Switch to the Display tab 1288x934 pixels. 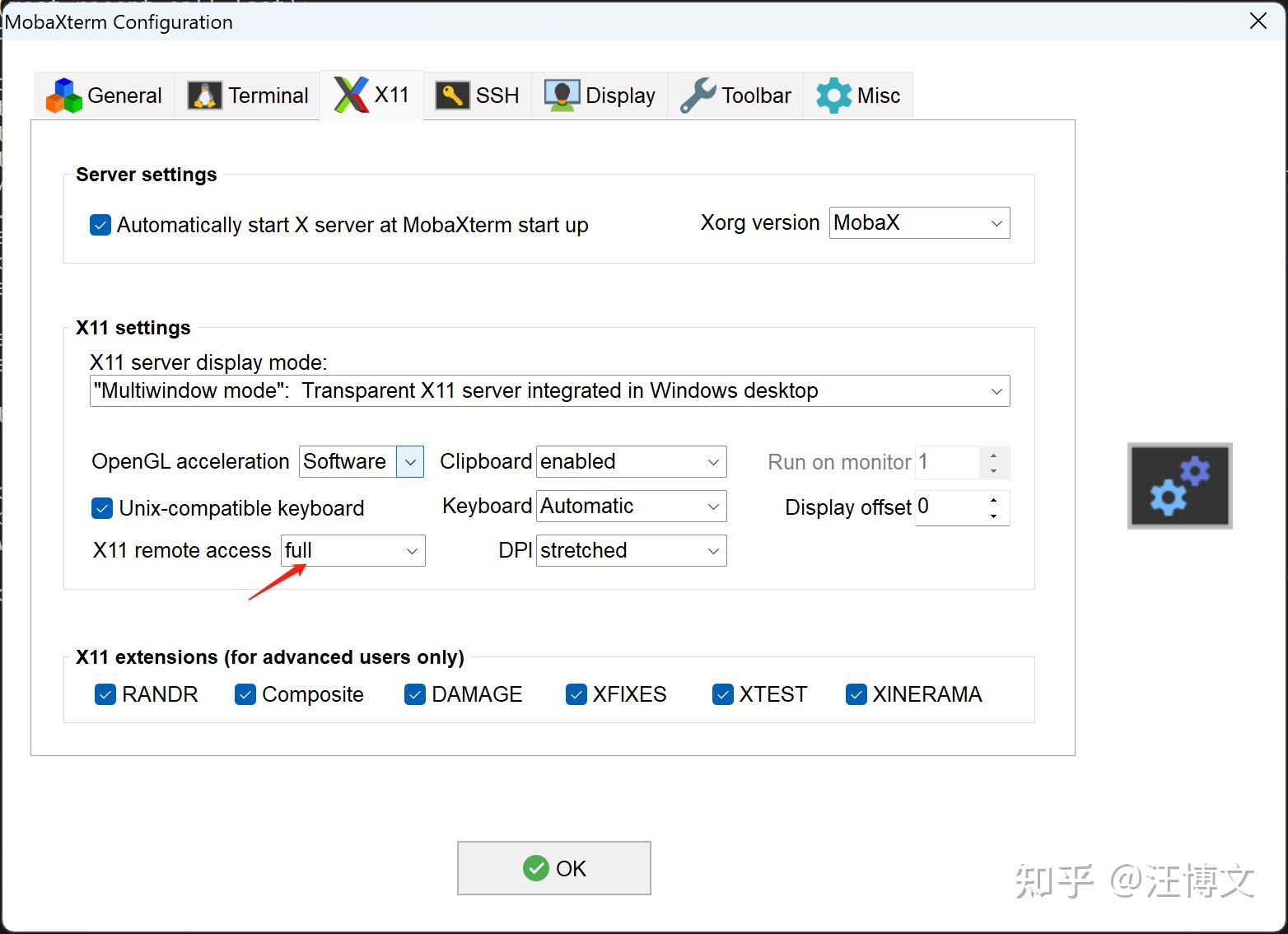click(x=600, y=94)
